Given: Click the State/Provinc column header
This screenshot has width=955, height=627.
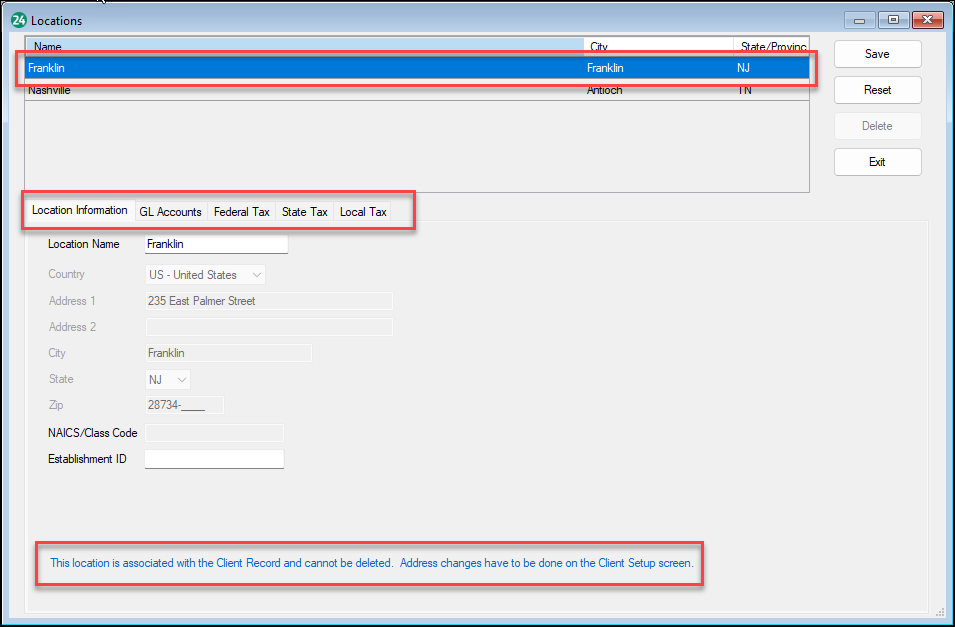Looking at the screenshot, I should coord(773,46).
